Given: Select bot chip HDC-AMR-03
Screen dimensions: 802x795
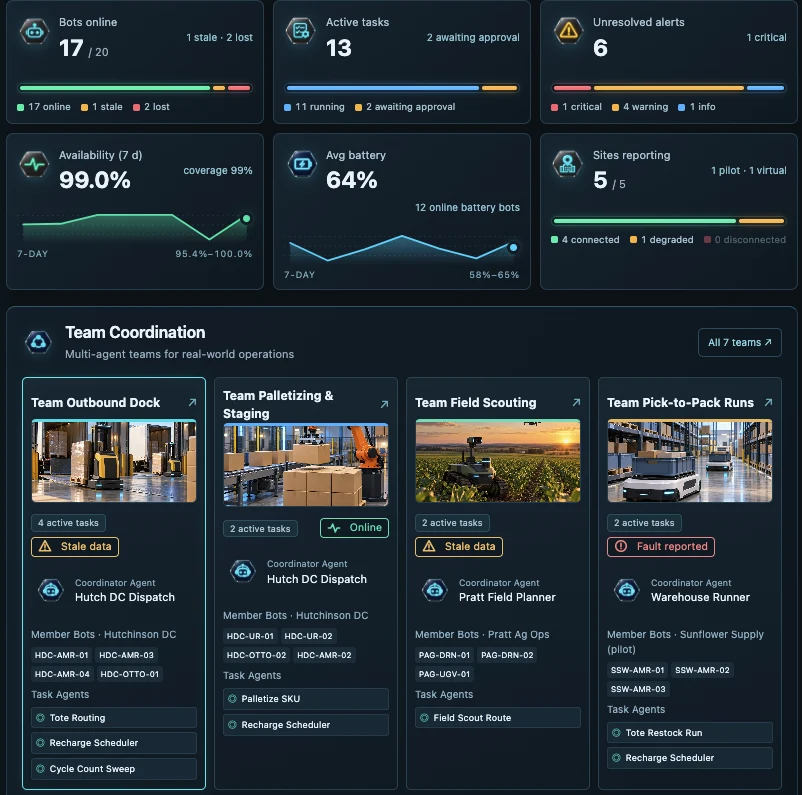Looking at the screenshot, I should point(126,655).
